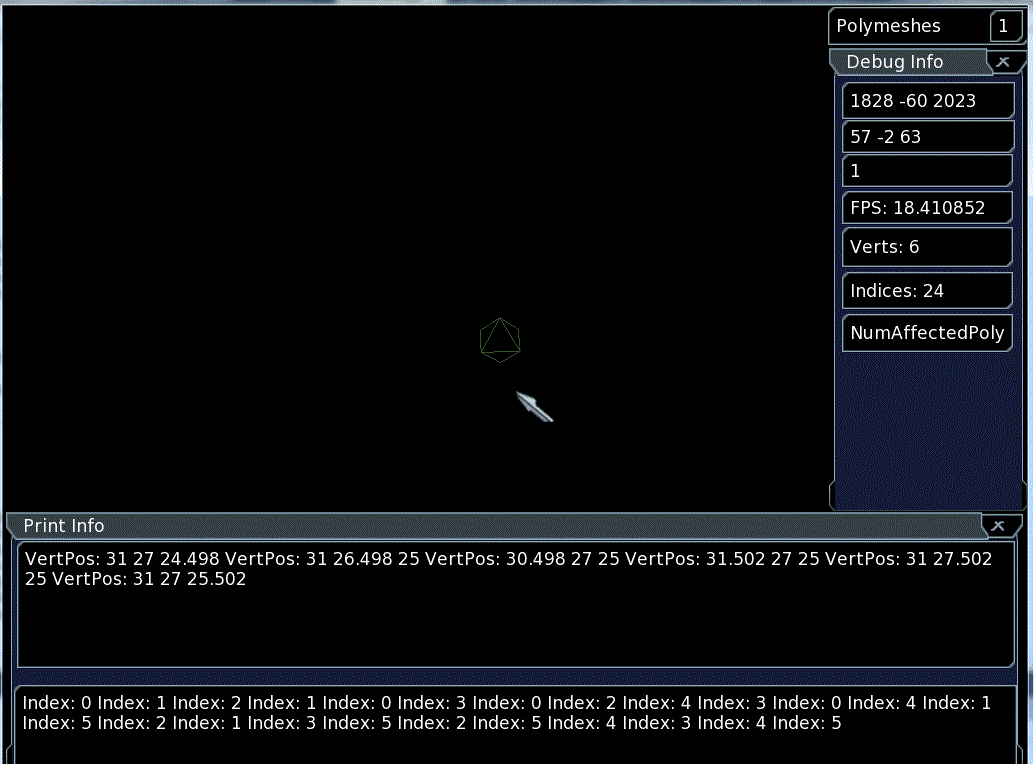The width and height of the screenshot is (1034, 764).
Task: Click the Print Info panel header
Action: [63, 525]
